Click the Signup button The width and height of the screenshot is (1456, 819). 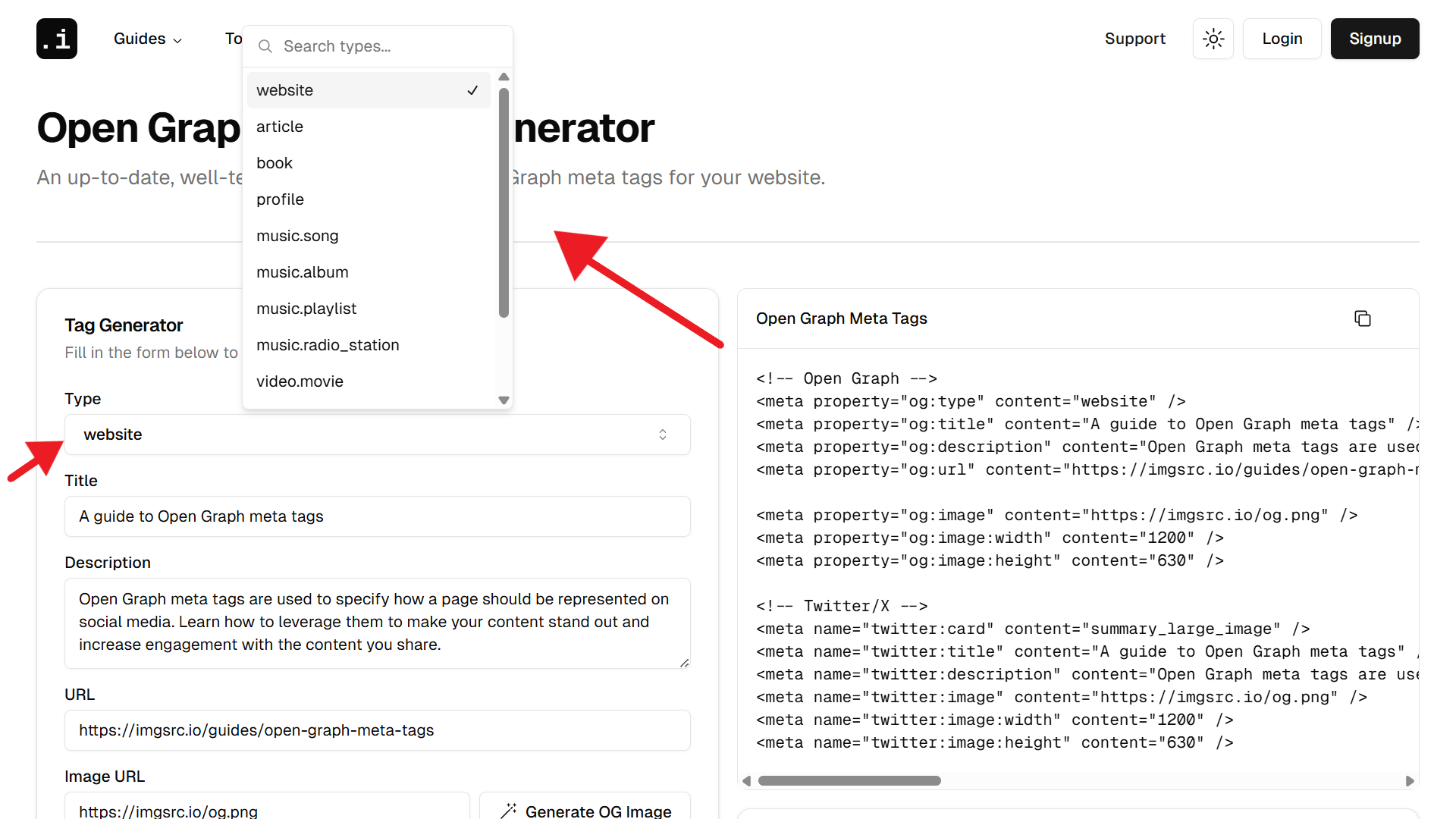point(1375,39)
